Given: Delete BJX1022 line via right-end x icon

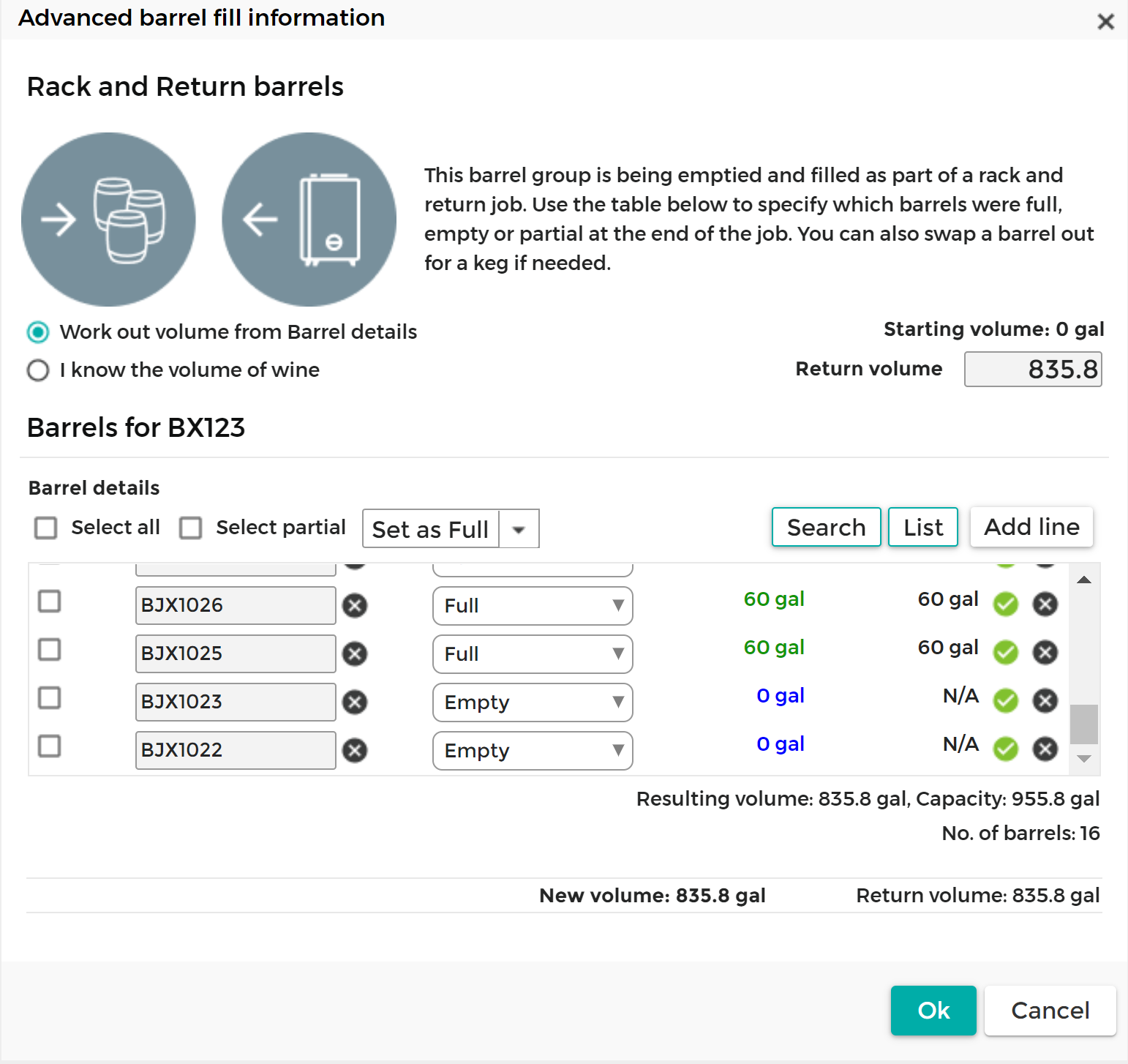Looking at the screenshot, I should [1045, 749].
